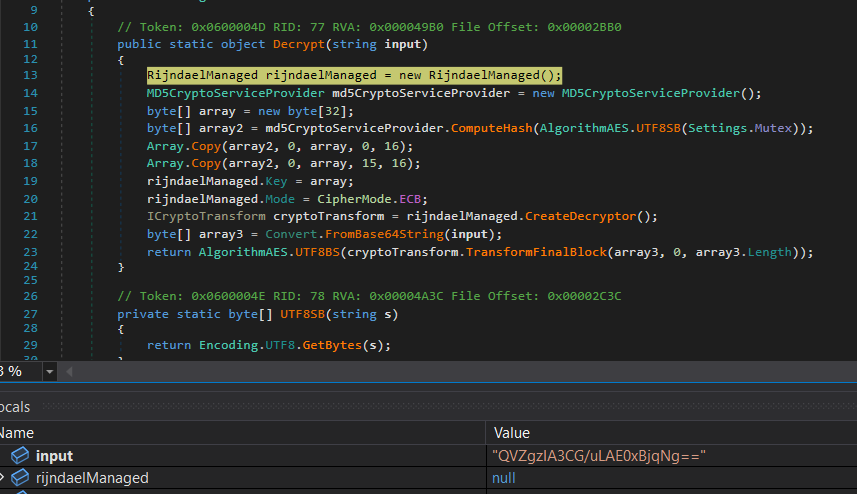Click the ECB enum value
The width and height of the screenshot is (857, 494).
(x=410, y=199)
